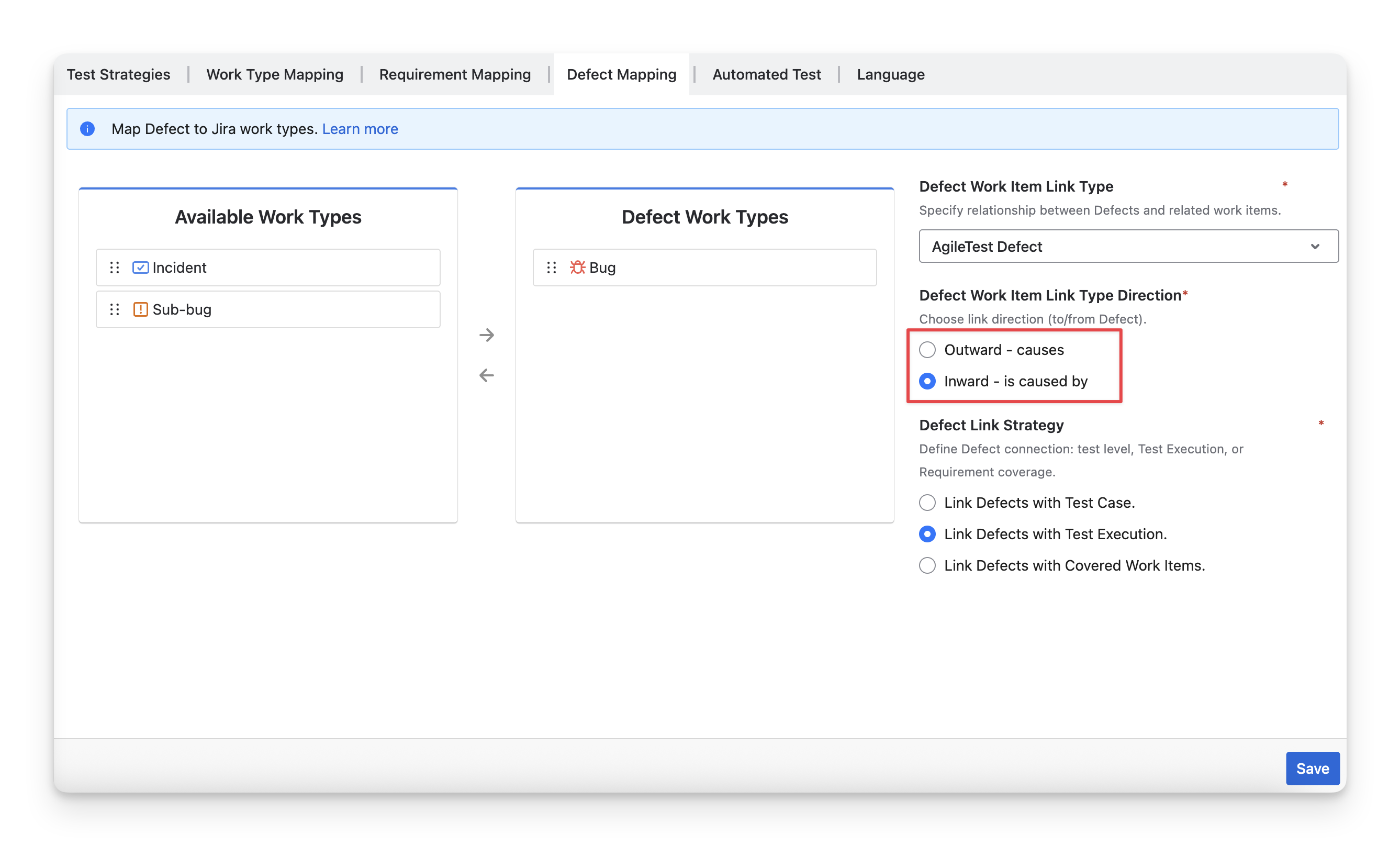Click the blue Incident checkbox icon
Viewport: 1400px width, 846px height.
[x=140, y=267]
